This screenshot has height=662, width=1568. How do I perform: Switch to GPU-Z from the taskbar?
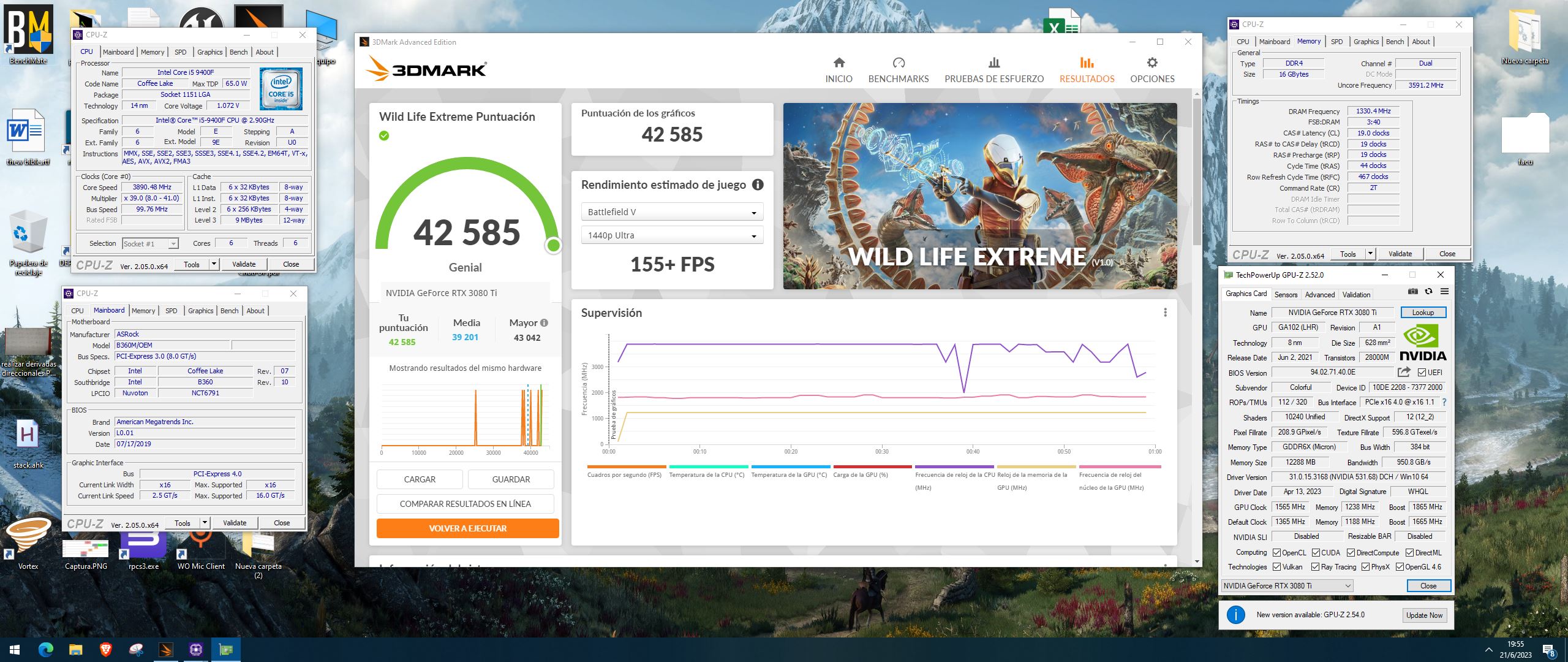click(226, 650)
